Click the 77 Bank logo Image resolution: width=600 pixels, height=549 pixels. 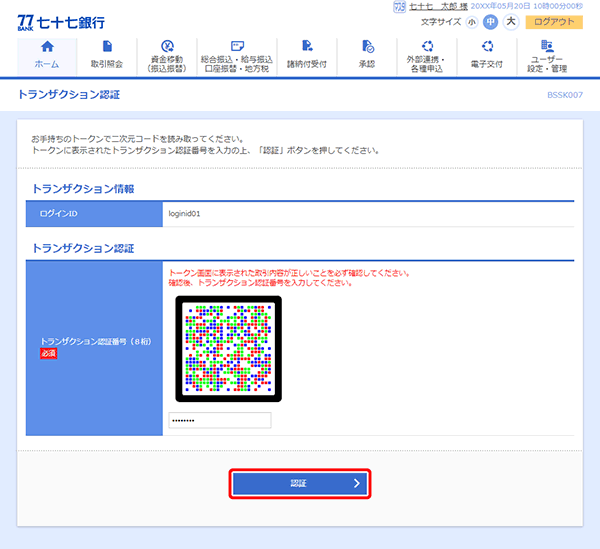(61, 23)
